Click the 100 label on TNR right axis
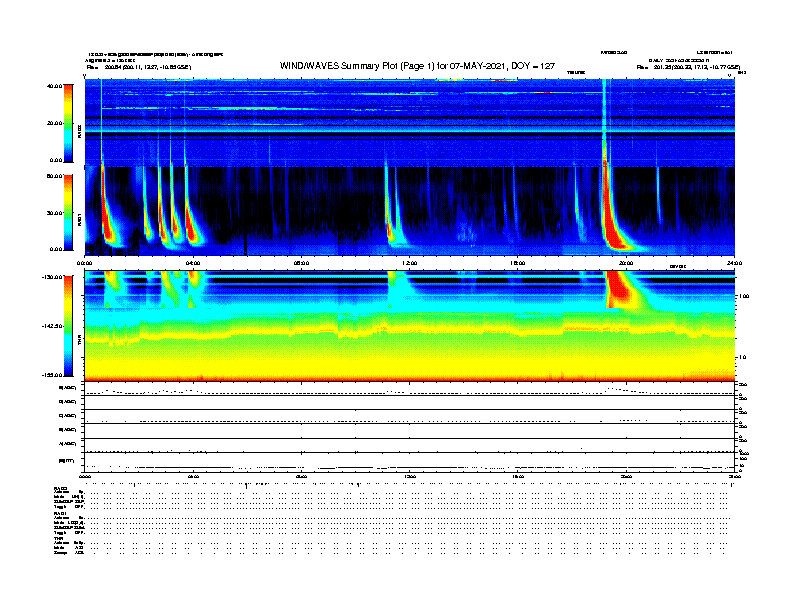792x612 pixels. [x=744, y=296]
